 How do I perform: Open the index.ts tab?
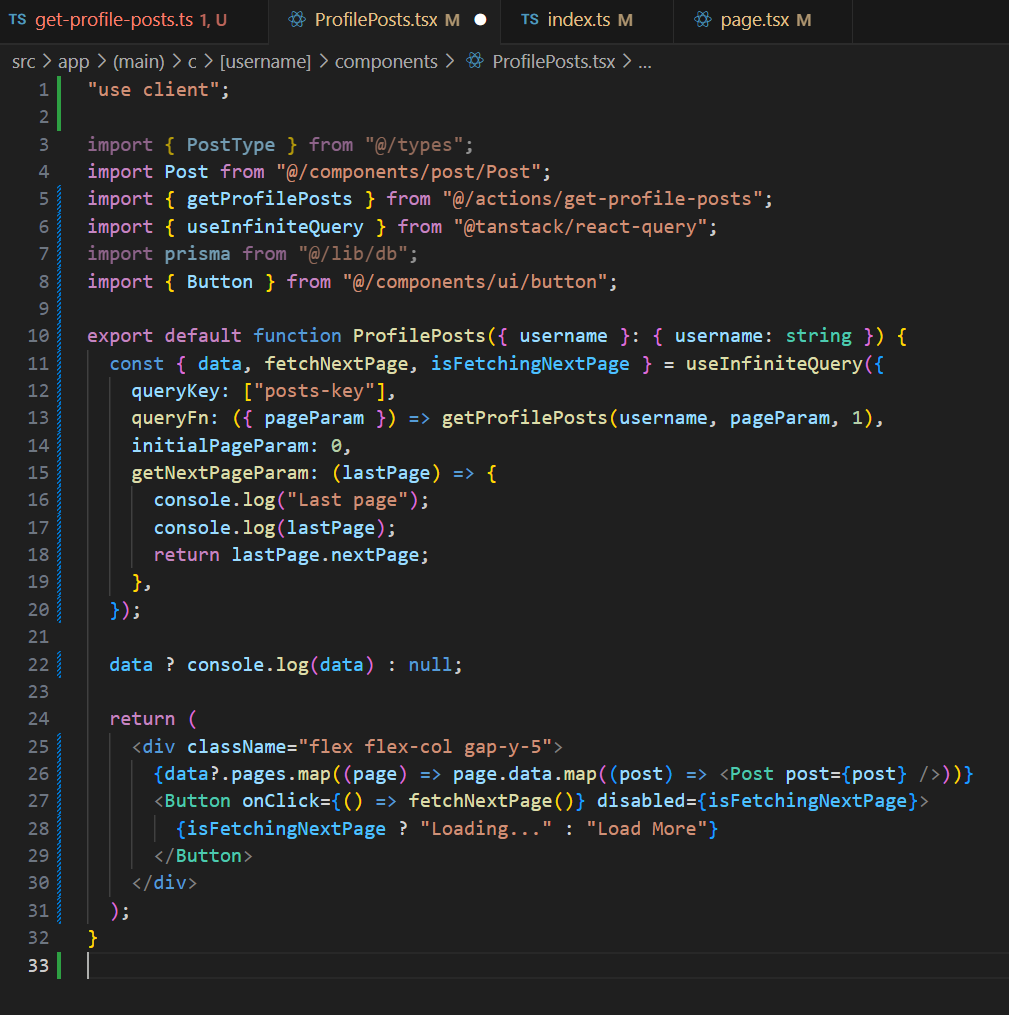578,20
